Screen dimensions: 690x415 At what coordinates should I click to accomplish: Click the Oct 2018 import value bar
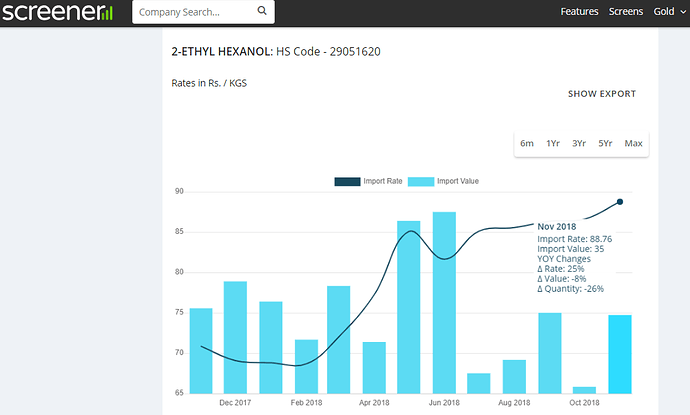585,389
